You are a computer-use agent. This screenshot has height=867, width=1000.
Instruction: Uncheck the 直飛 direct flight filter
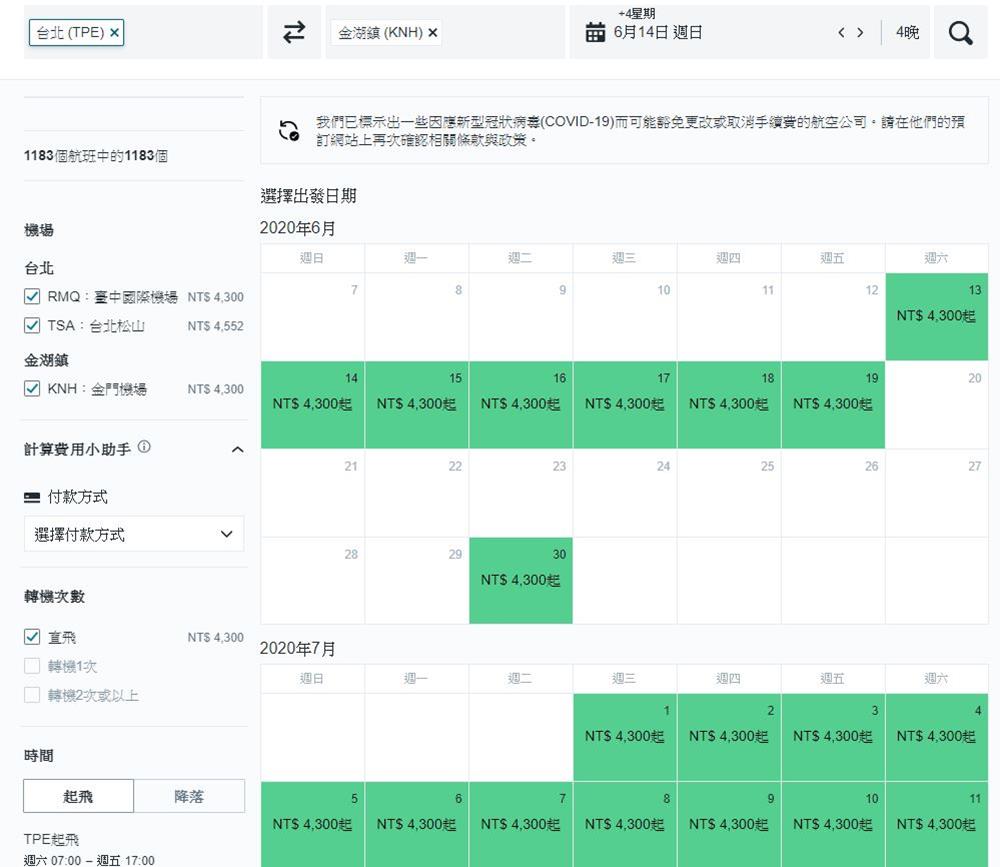coord(32,637)
